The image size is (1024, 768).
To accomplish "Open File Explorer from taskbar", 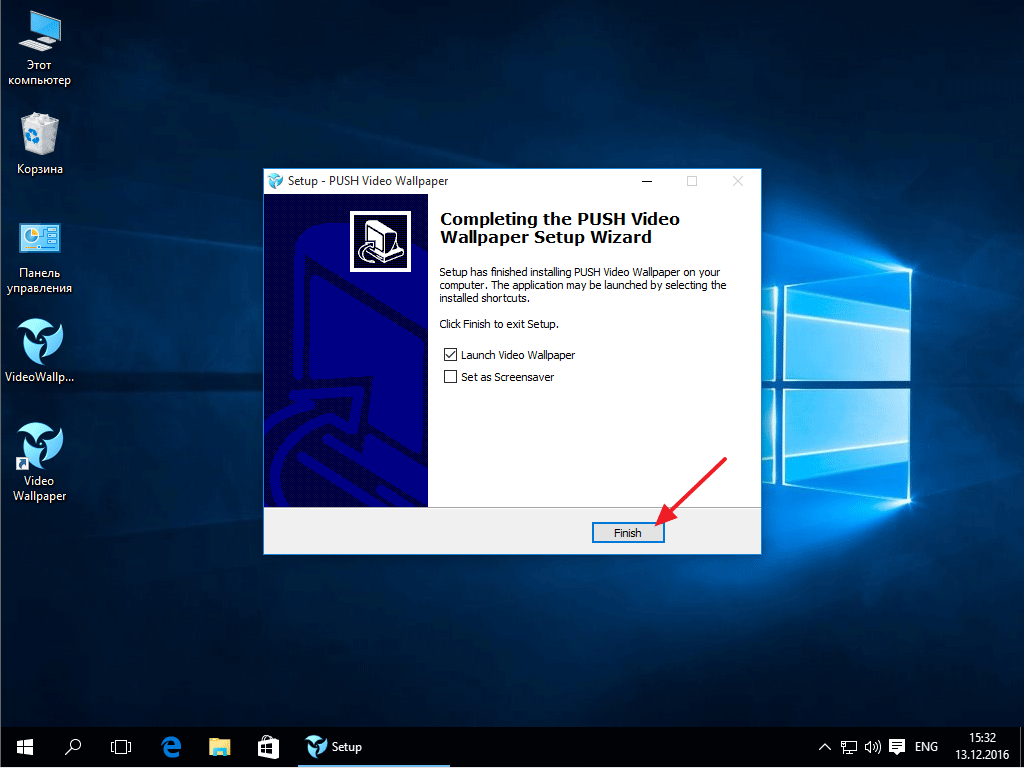I will point(219,747).
